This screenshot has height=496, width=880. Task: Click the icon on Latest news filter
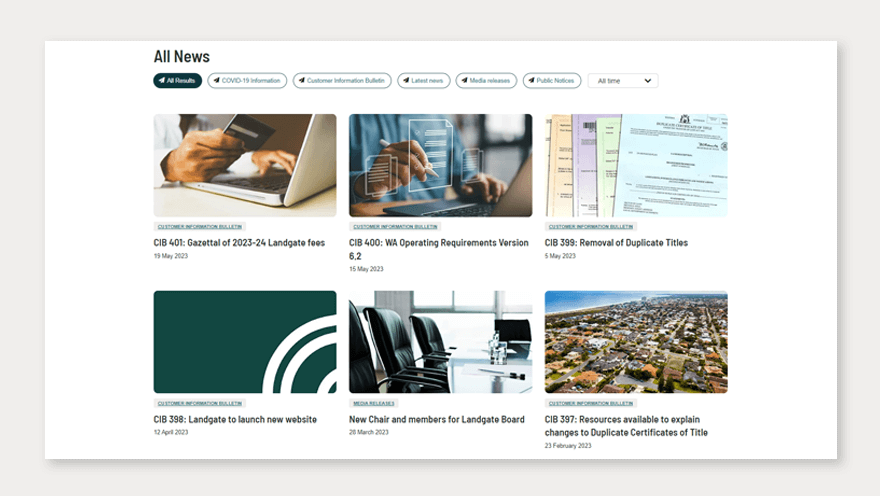406,81
